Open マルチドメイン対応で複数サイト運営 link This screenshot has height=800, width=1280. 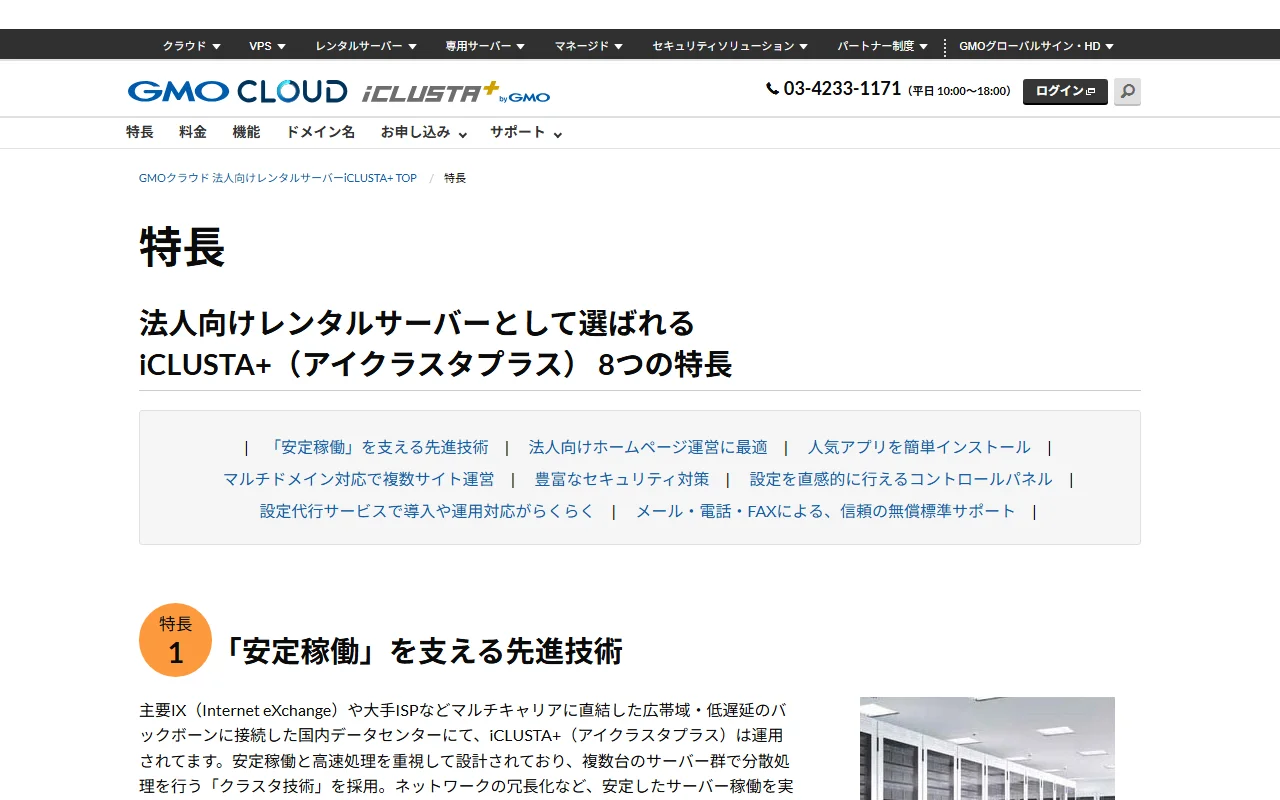[x=358, y=479]
